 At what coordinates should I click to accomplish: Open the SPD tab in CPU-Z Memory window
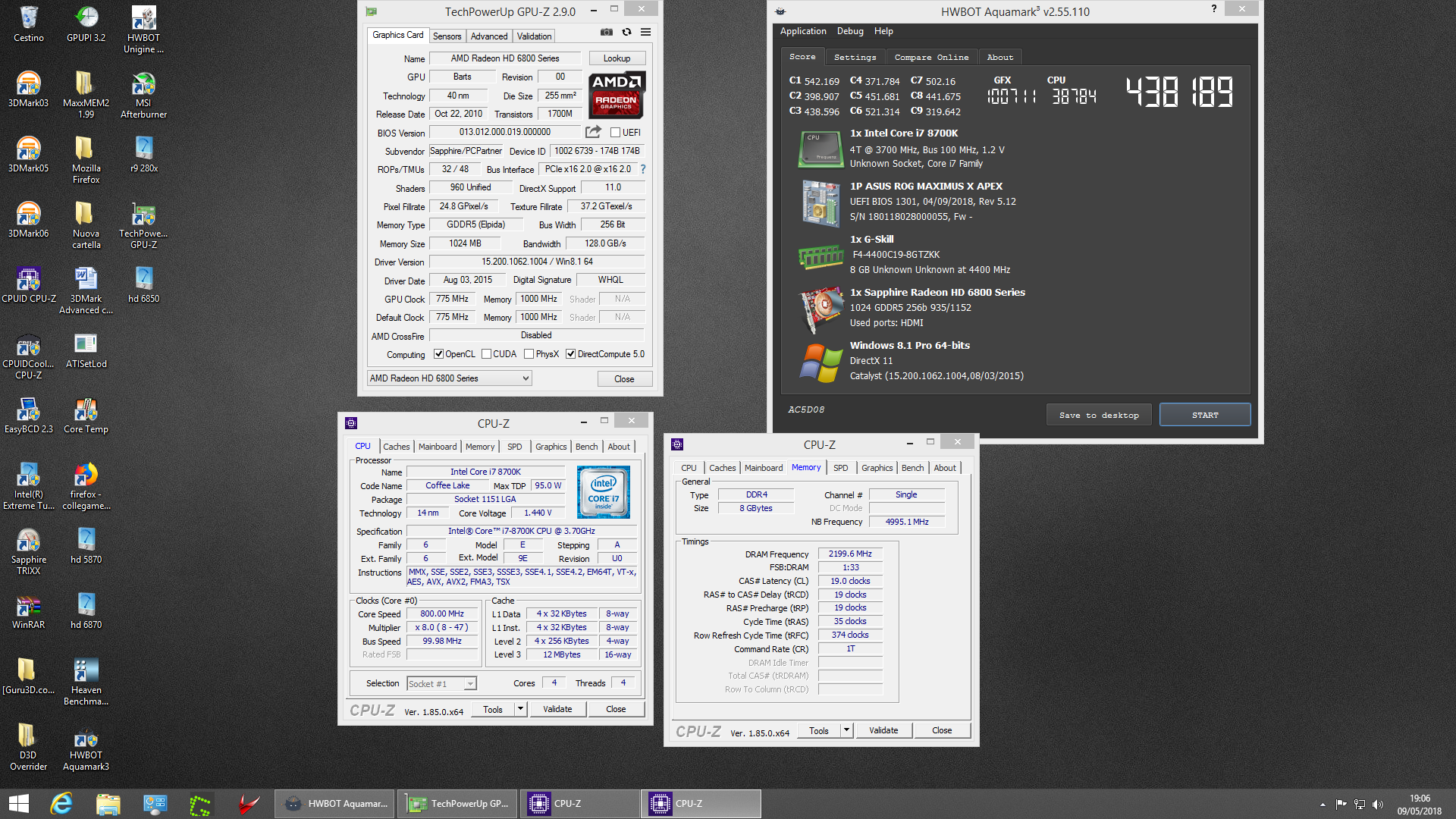[x=840, y=468]
